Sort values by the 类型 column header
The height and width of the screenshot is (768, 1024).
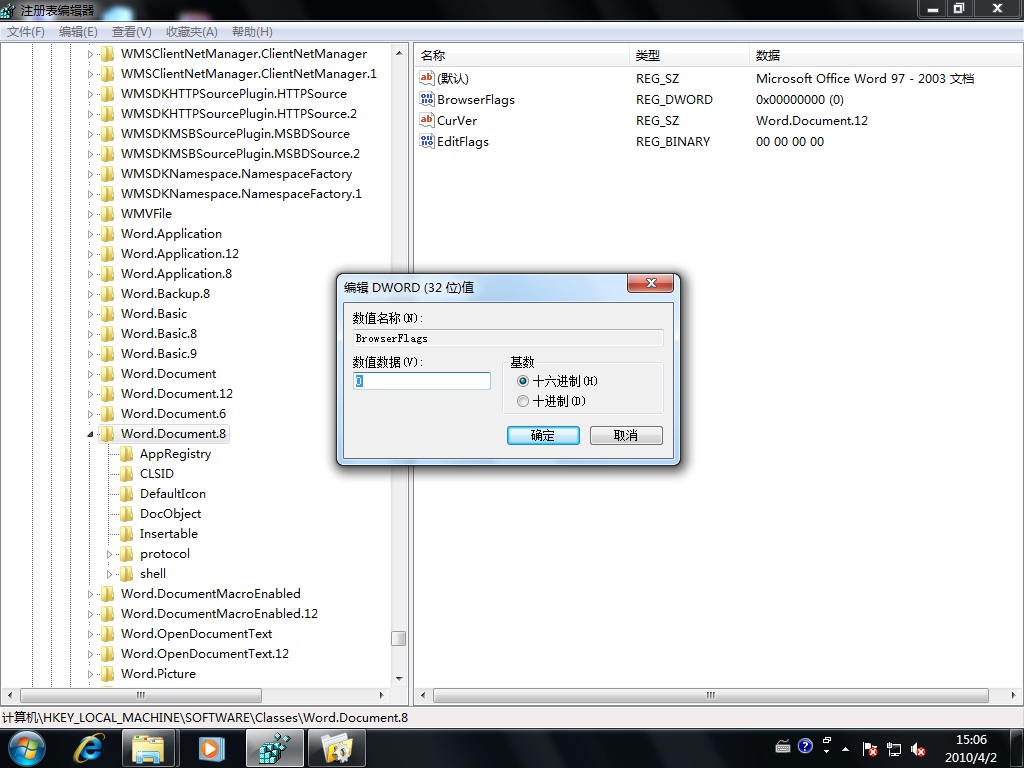tap(690, 56)
